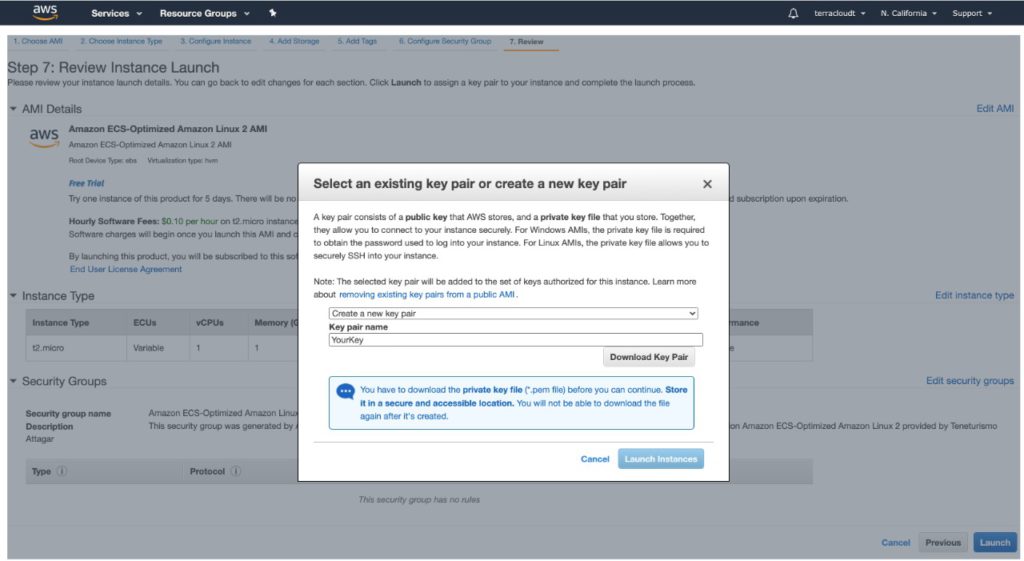Screen dimensions: 1024x561
Task: Click the blue speech bubble info icon
Action: tap(345, 392)
